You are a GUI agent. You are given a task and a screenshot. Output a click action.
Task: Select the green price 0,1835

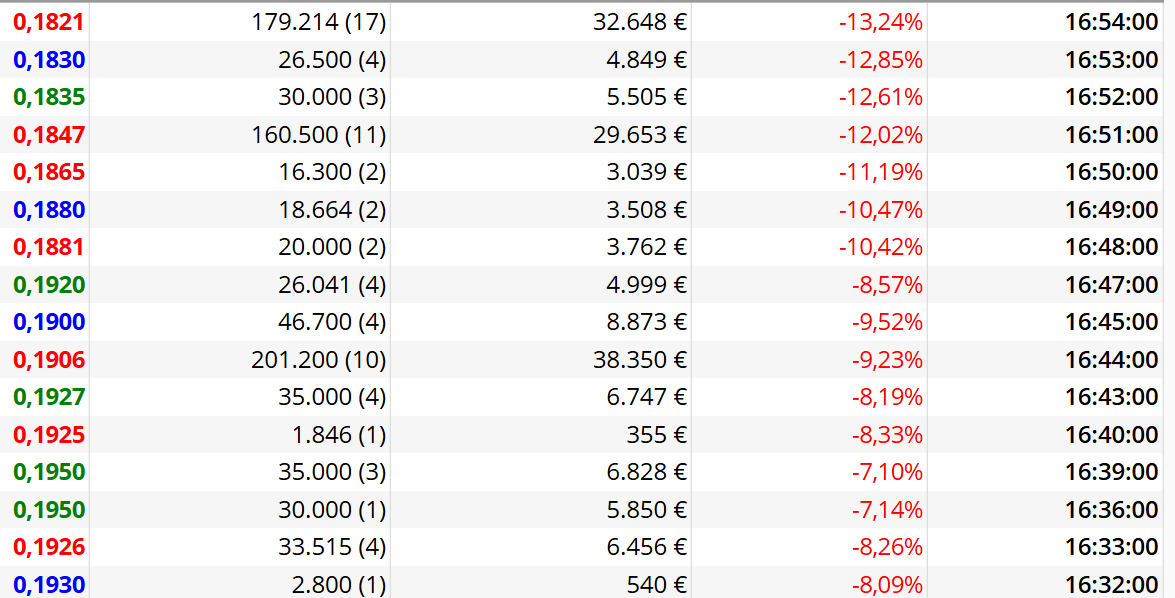[49, 97]
